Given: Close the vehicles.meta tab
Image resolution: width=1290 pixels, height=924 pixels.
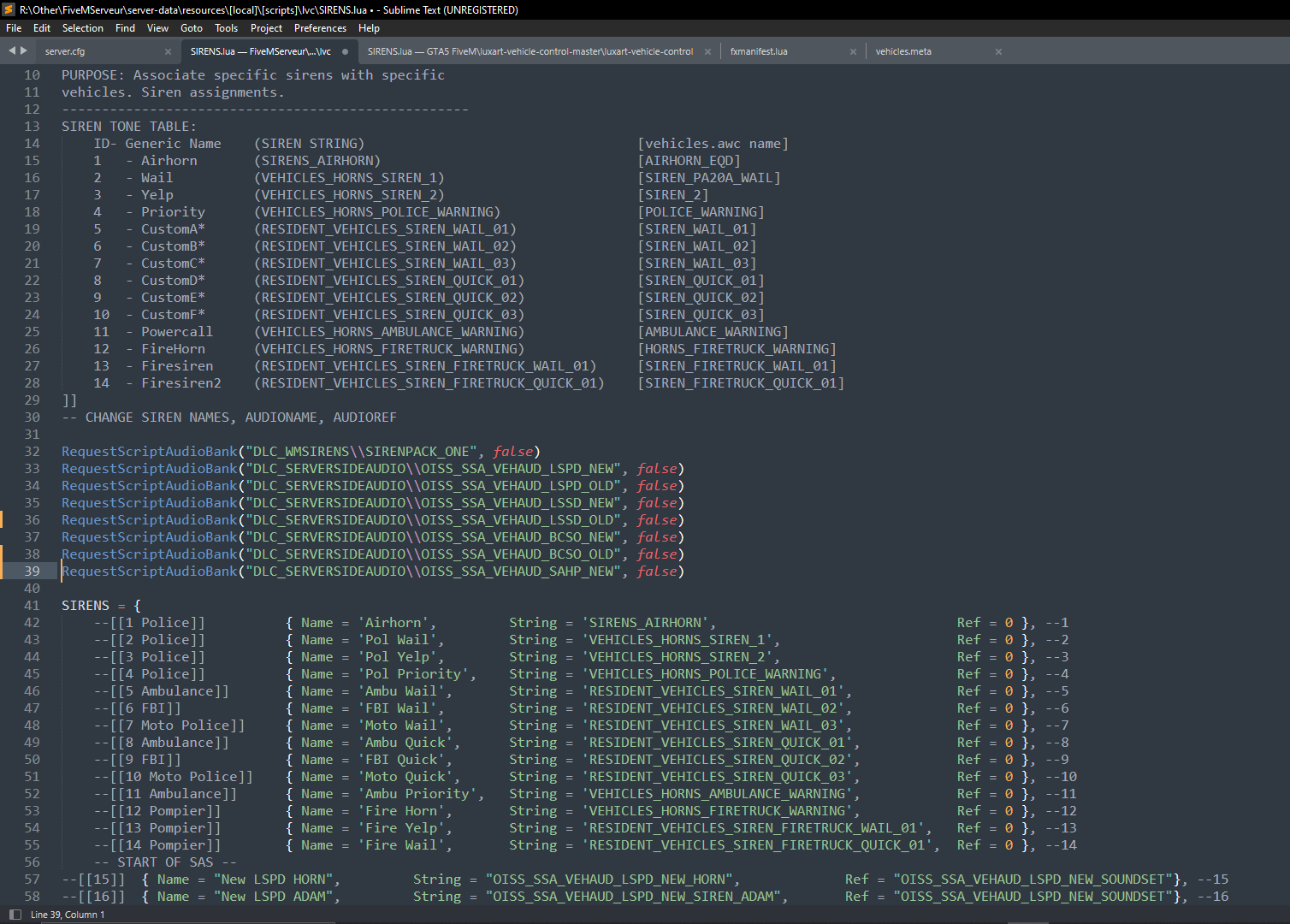Looking at the screenshot, I should tap(998, 51).
